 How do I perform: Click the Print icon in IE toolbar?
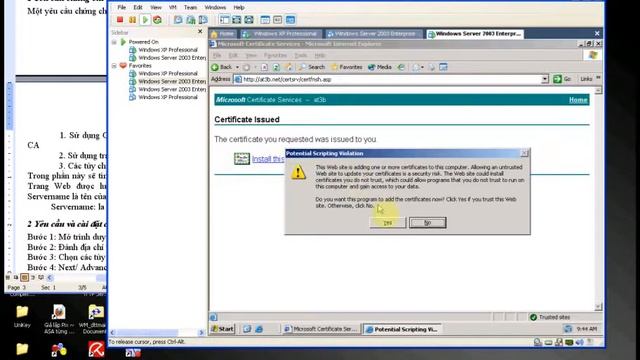432,67
